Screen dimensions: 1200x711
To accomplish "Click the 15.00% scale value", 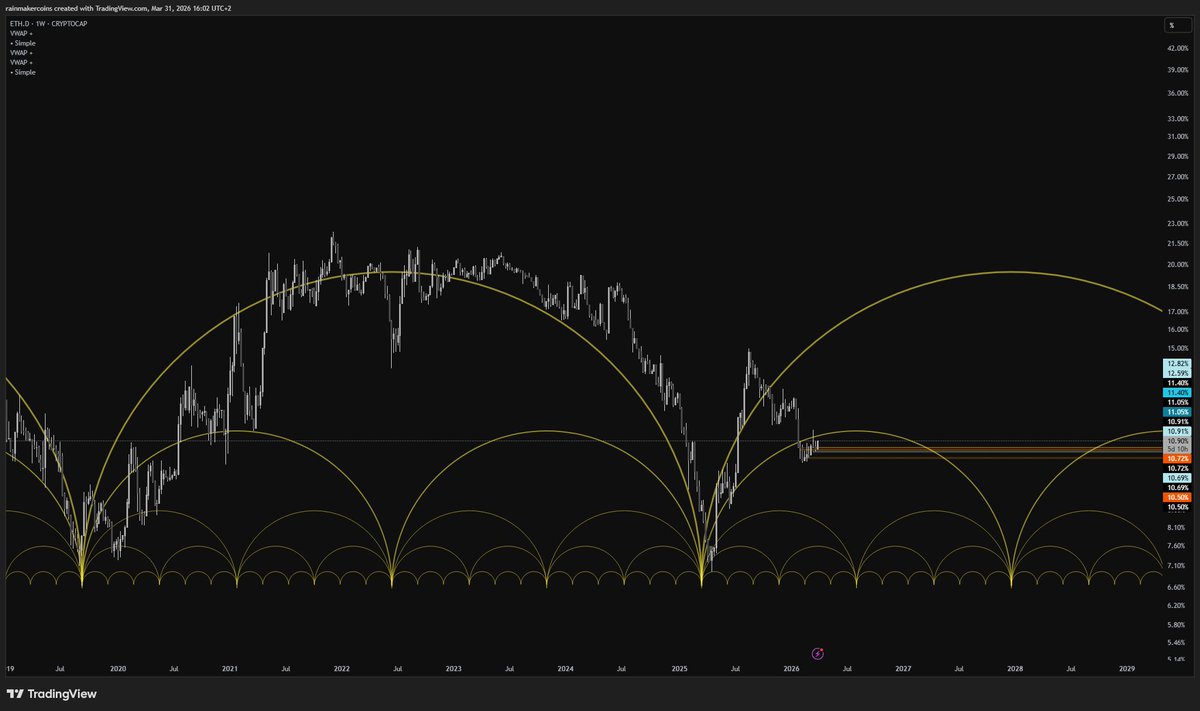I will tap(1177, 348).
